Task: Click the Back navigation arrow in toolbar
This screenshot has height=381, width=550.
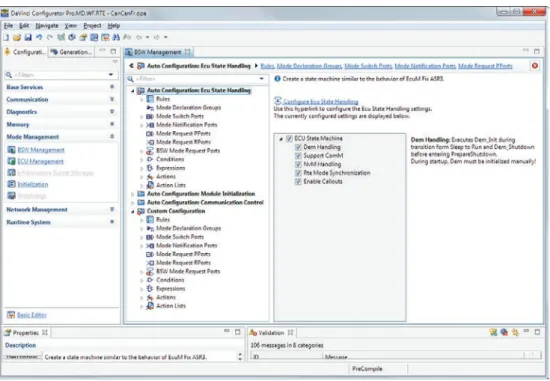Action: pyautogui.click(x=139, y=37)
